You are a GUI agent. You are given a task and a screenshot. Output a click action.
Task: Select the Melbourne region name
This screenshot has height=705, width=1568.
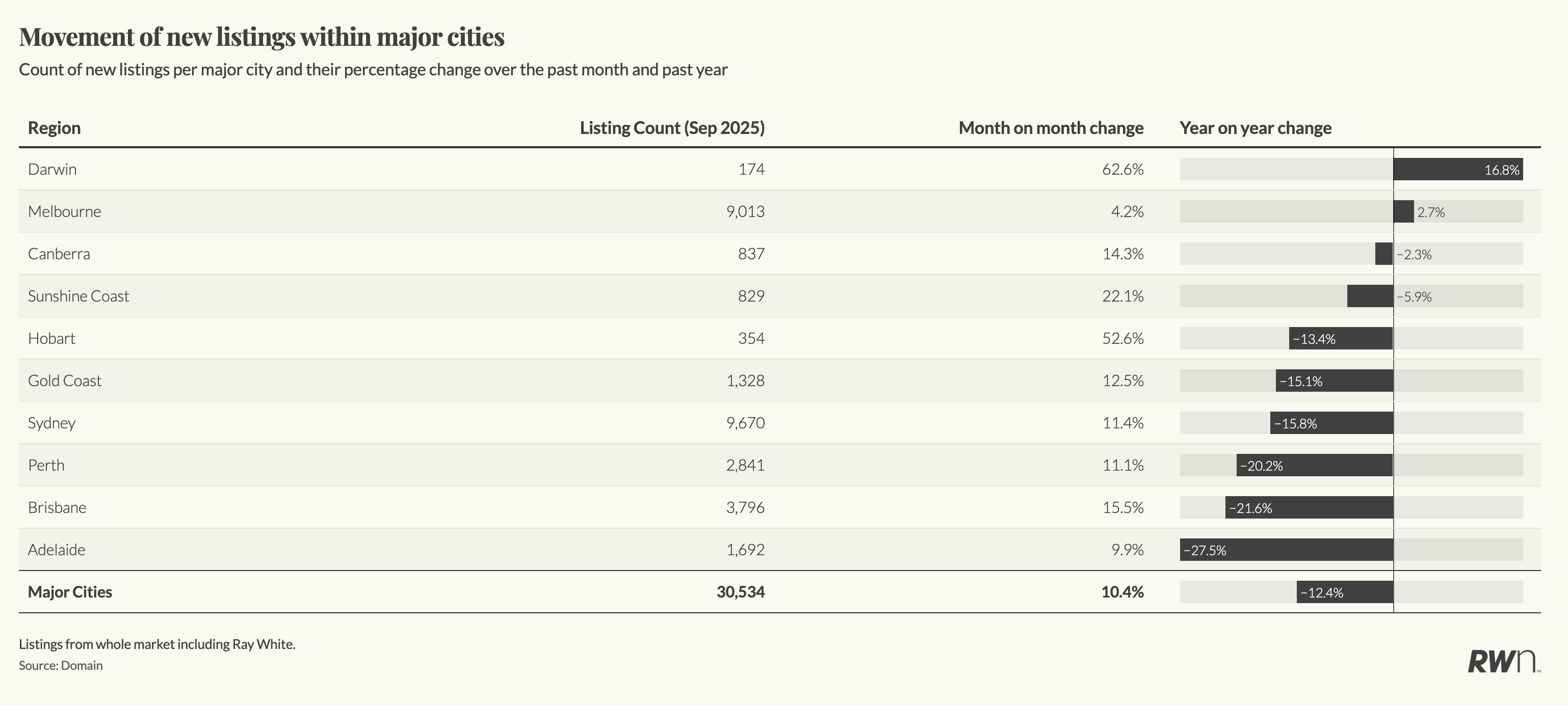(x=65, y=212)
